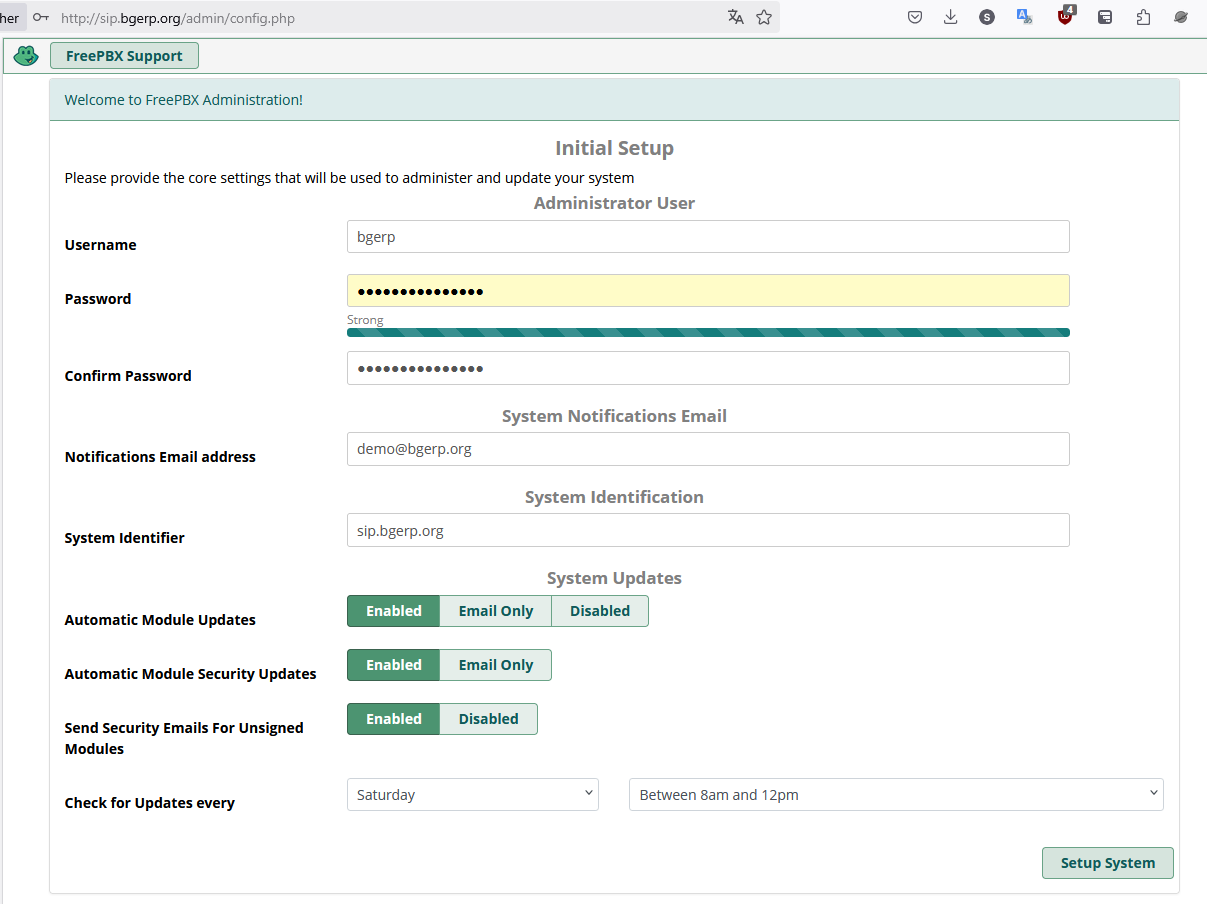
Task: Click the uBlock Origin shield icon
Action: (1066, 16)
